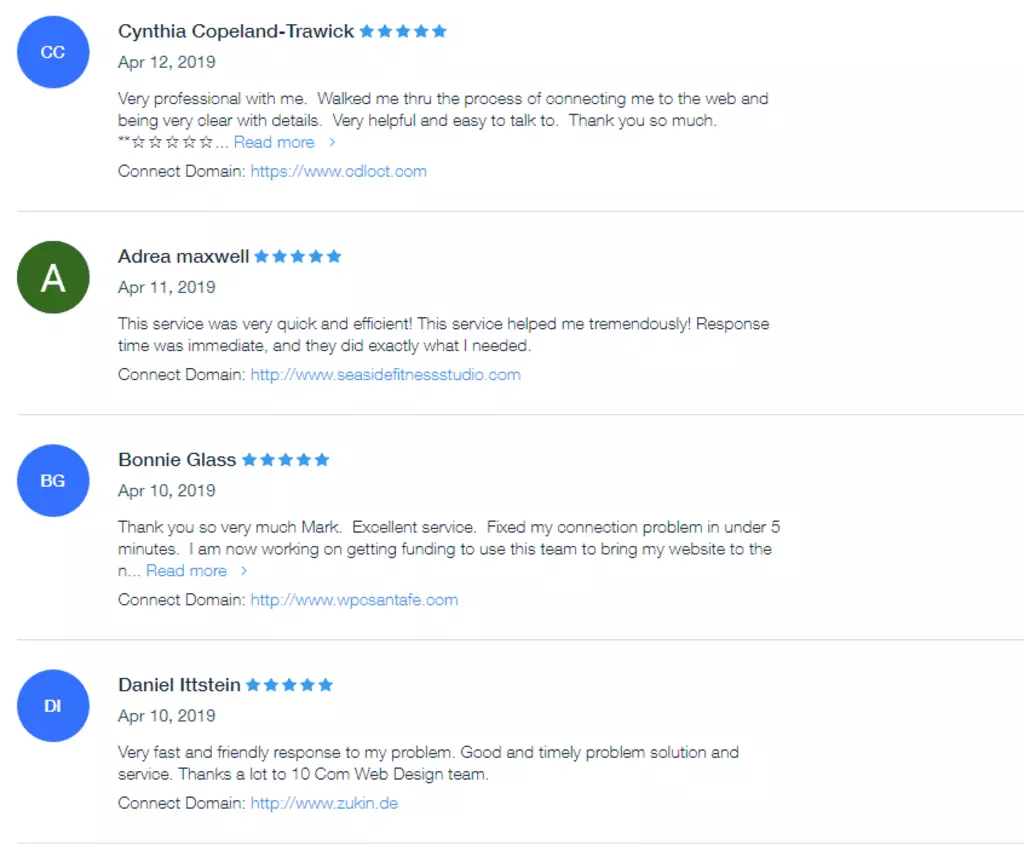Image resolution: width=1024 pixels, height=845 pixels.
Task: Click reviewer name Cynthia Copeland-Trawick
Action: coord(236,31)
